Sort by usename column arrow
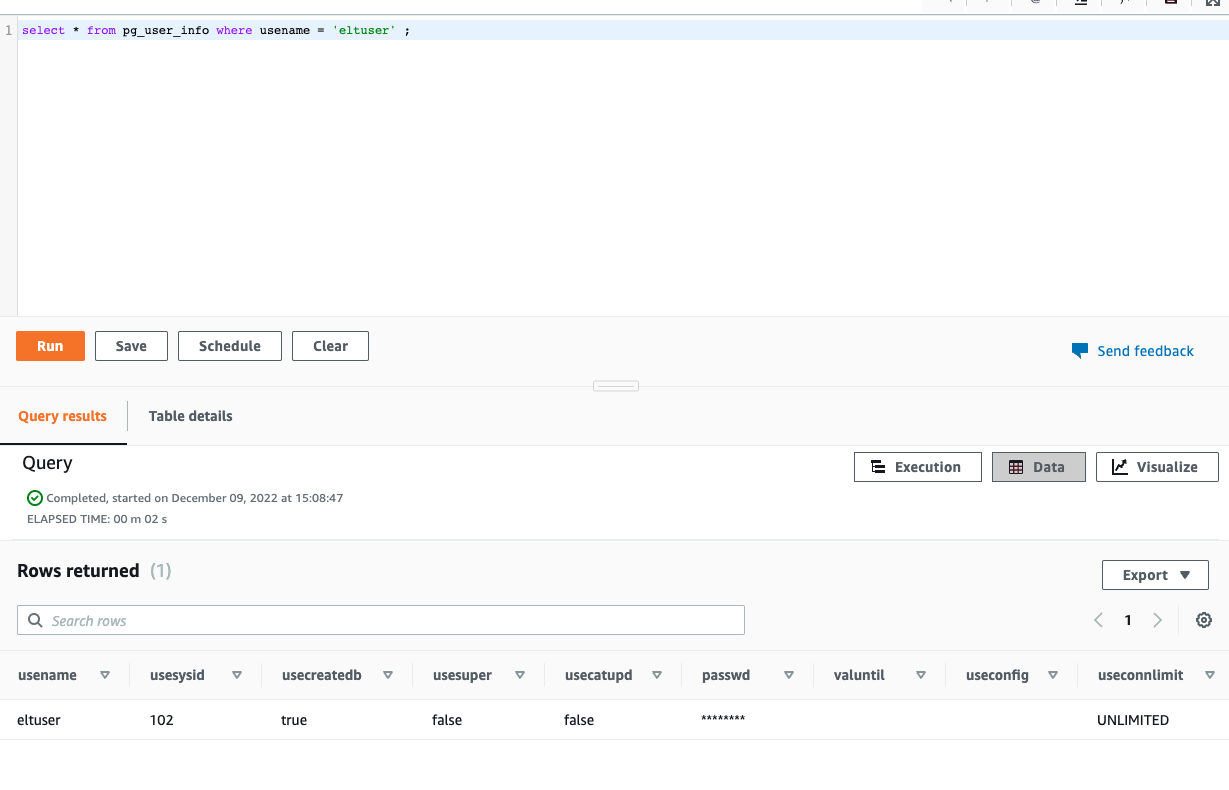Image resolution: width=1229 pixels, height=790 pixels. (105, 675)
